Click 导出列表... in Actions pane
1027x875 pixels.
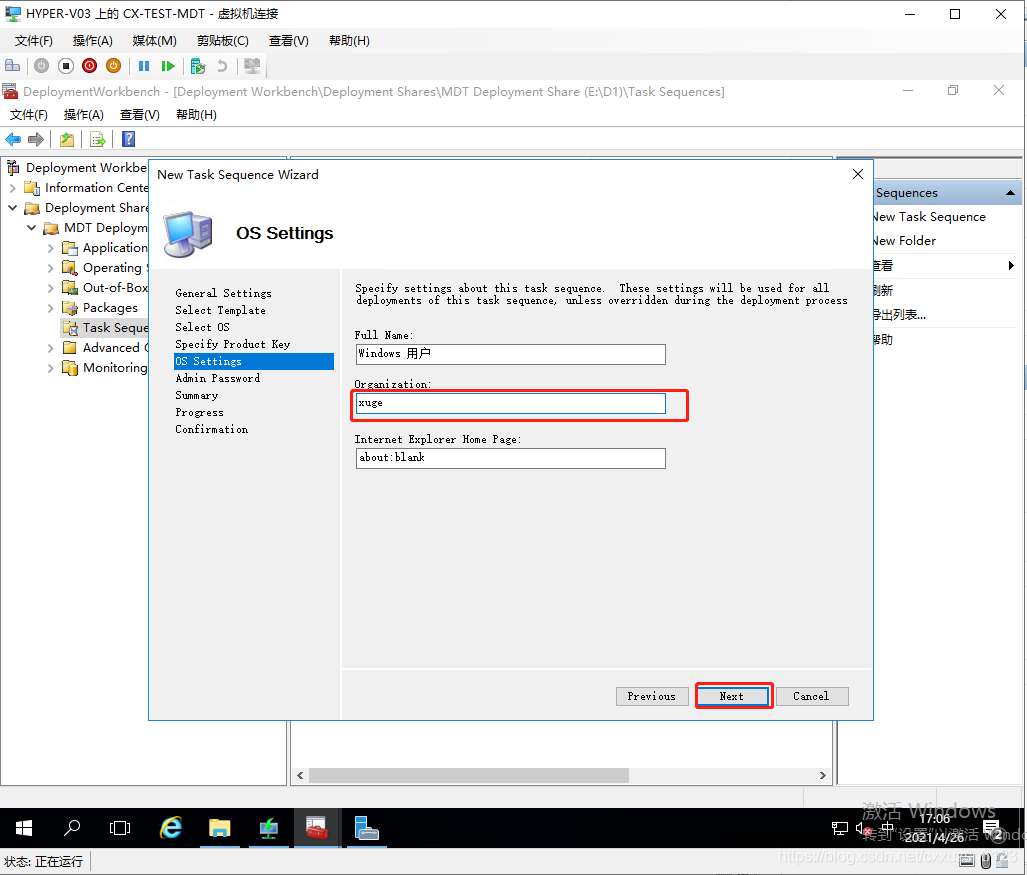pos(899,315)
